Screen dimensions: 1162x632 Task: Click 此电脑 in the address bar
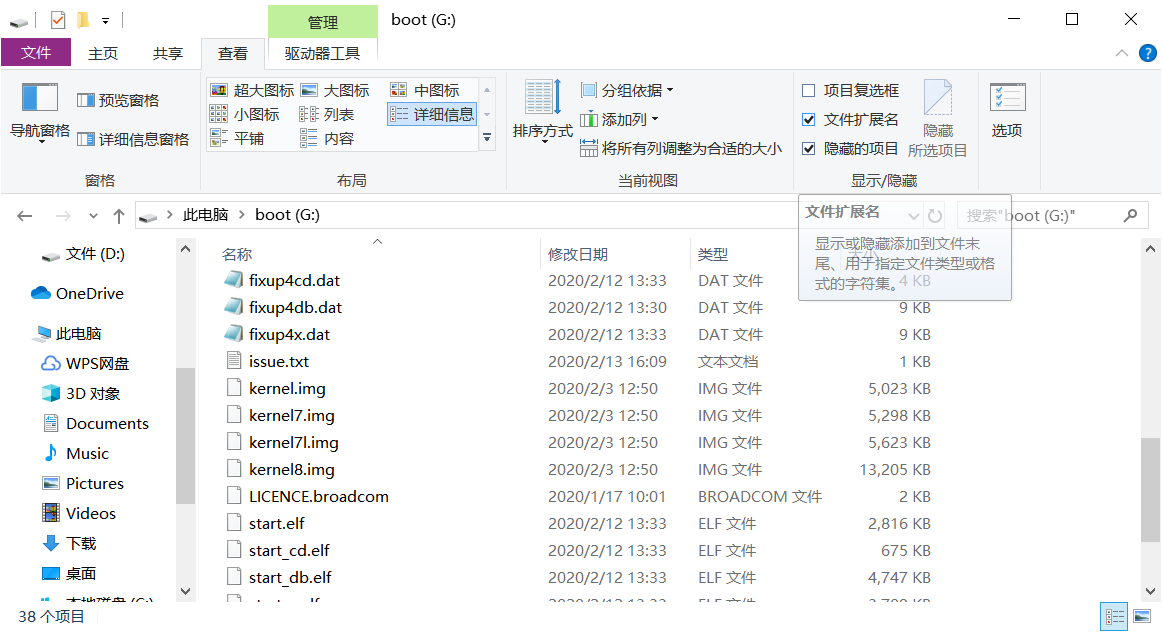click(x=206, y=215)
